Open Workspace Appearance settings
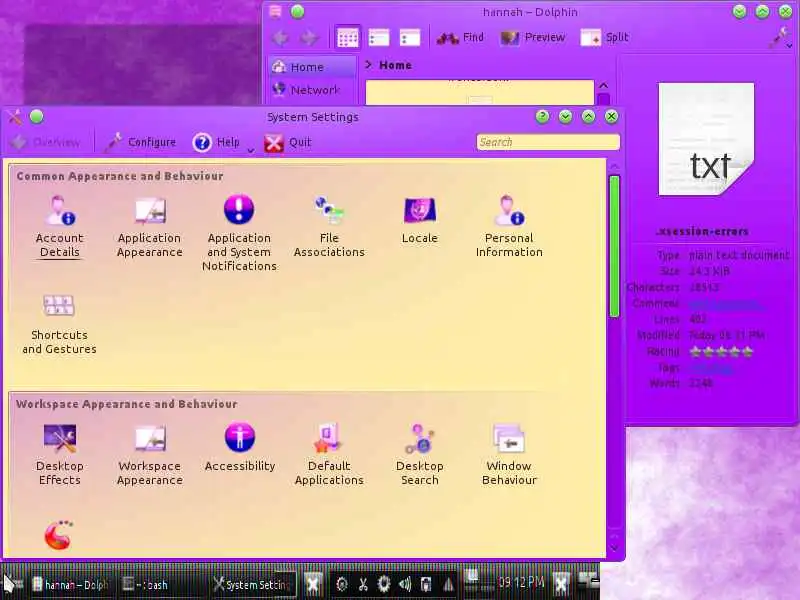Viewport: 800px width, 600px height. pyautogui.click(x=149, y=455)
